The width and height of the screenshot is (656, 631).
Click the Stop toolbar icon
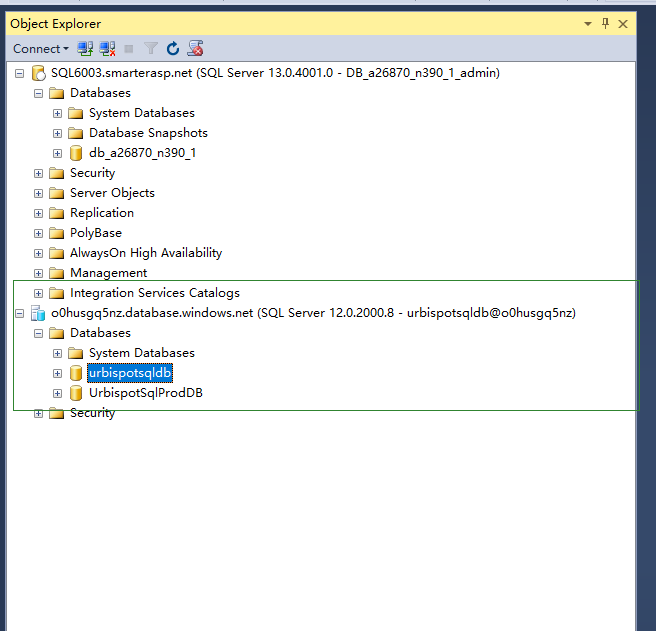point(129,48)
